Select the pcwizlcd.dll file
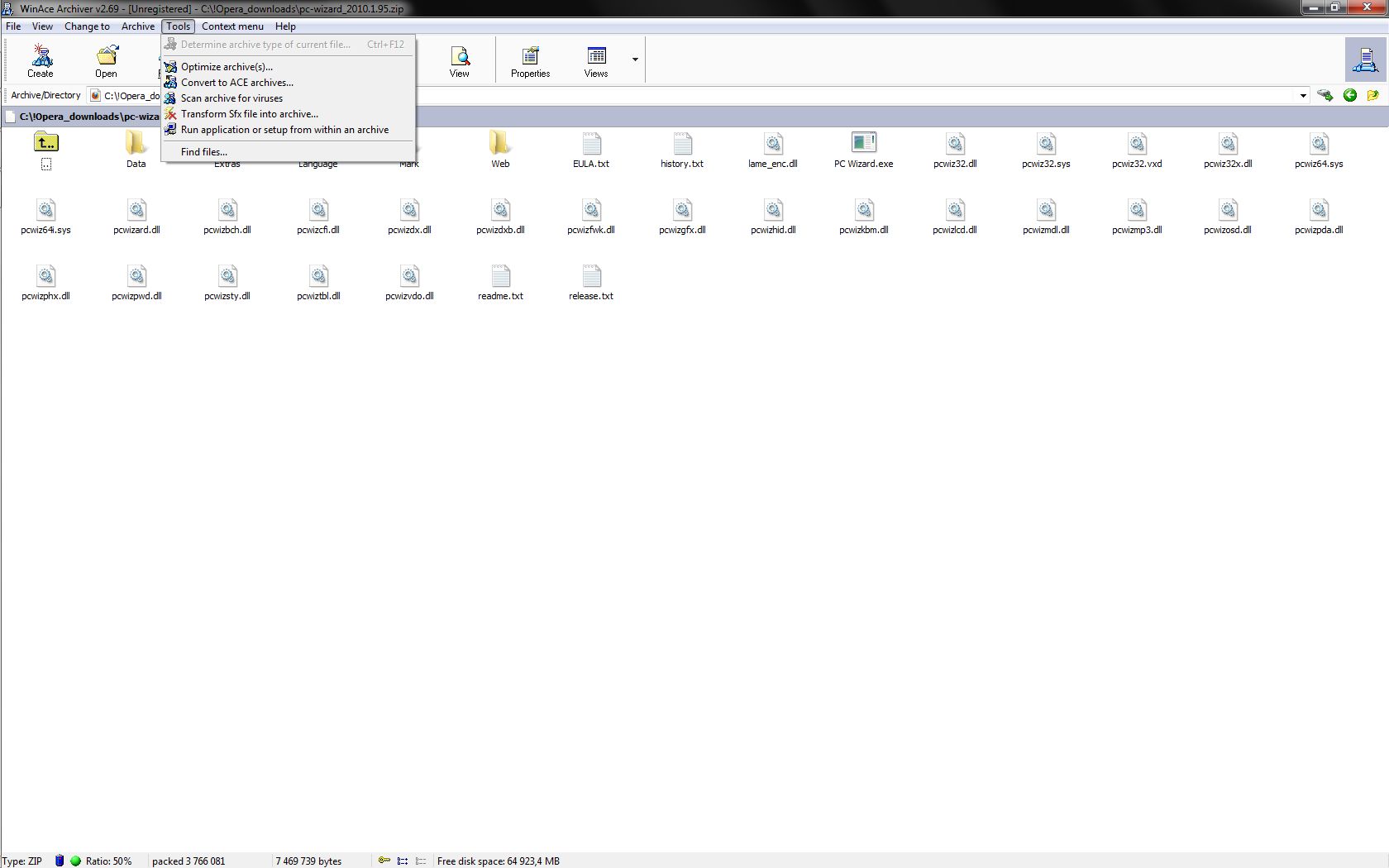Image resolution: width=1389 pixels, height=868 pixels. coord(955,217)
